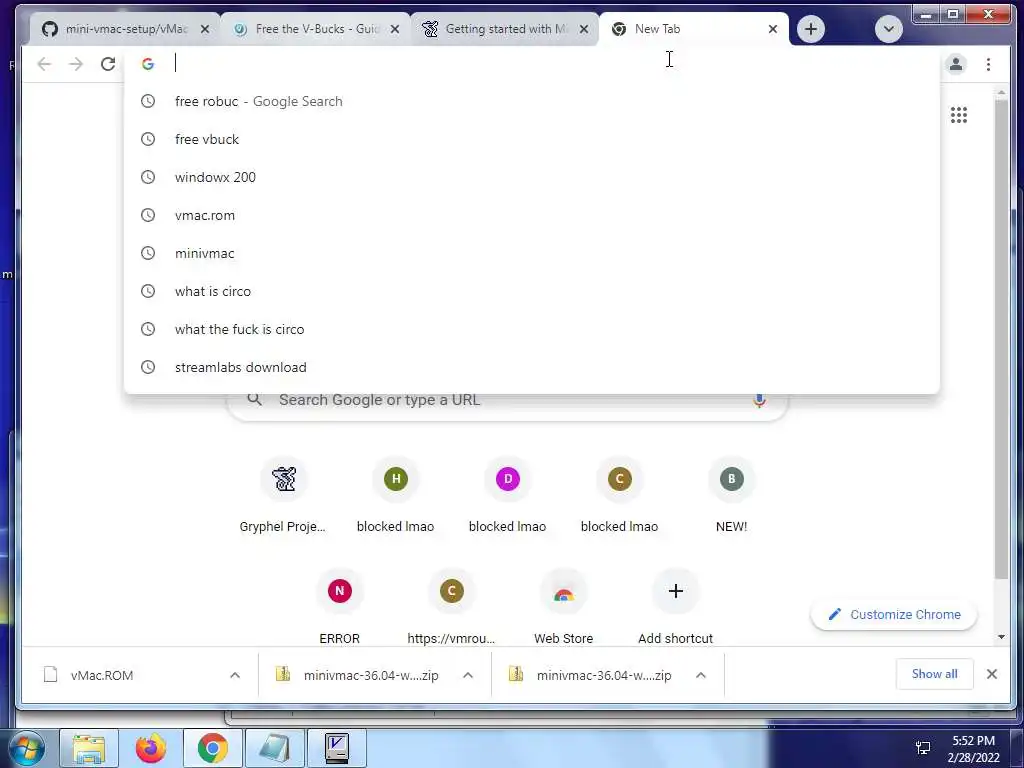Click the microphone voice search icon

tap(759, 400)
